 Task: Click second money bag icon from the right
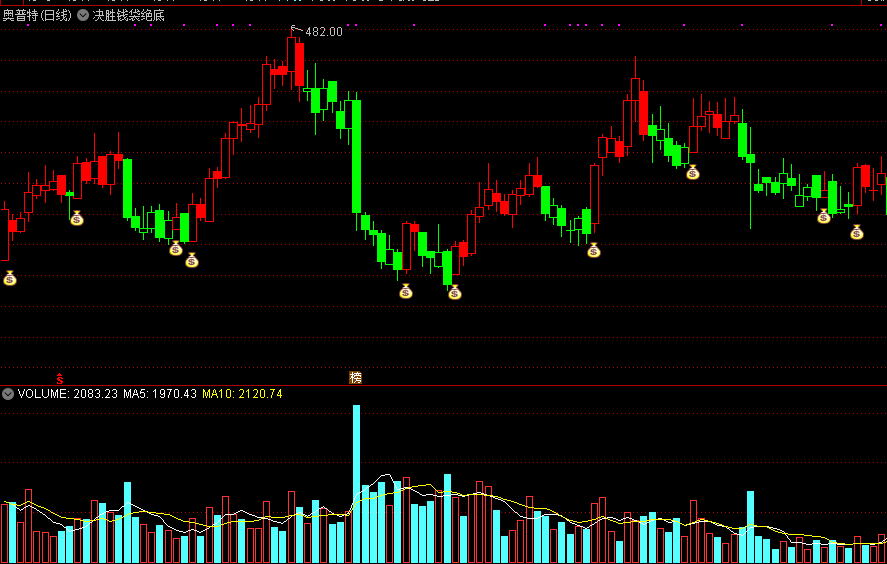(x=824, y=216)
